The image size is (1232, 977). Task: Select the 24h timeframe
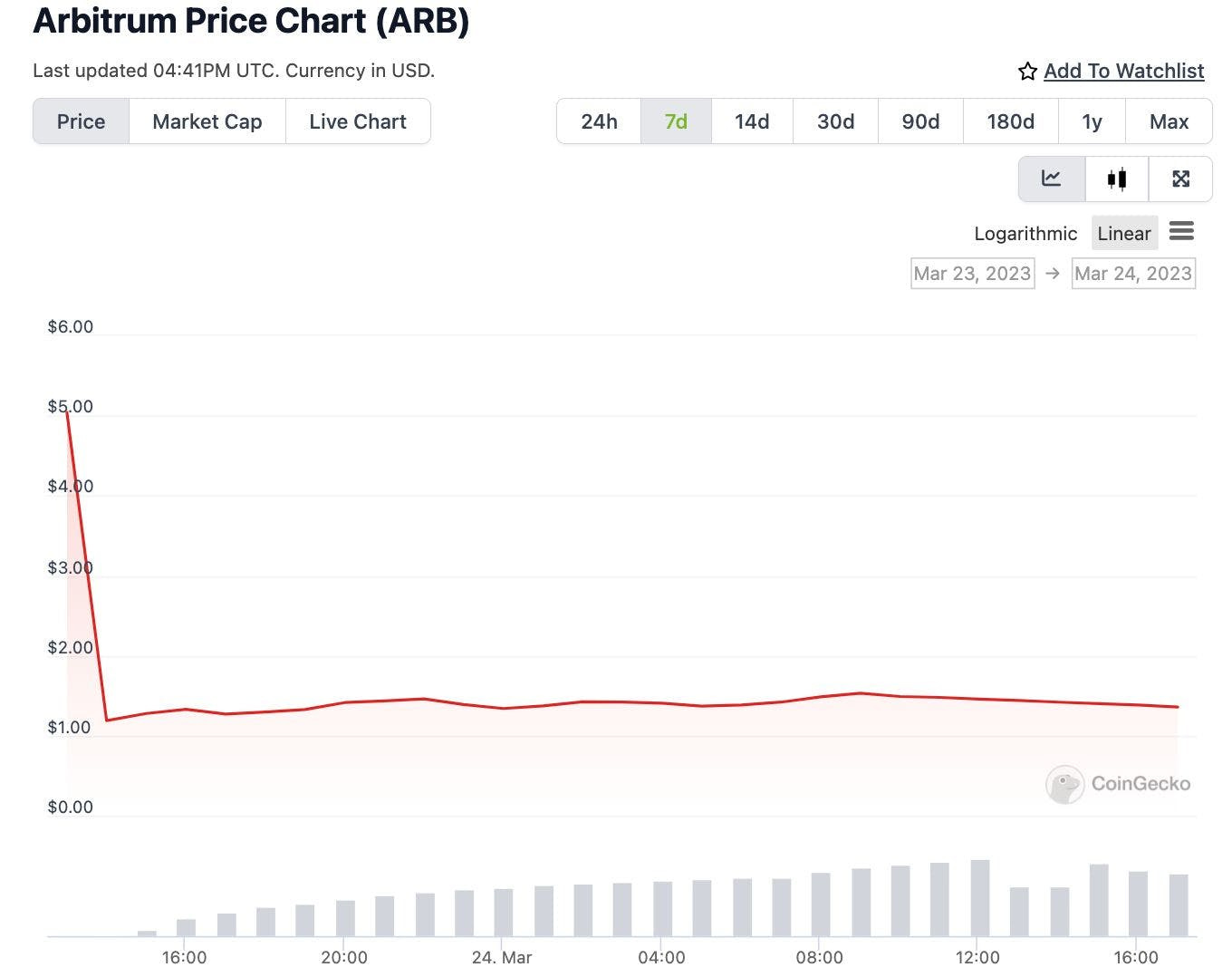click(598, 121)
